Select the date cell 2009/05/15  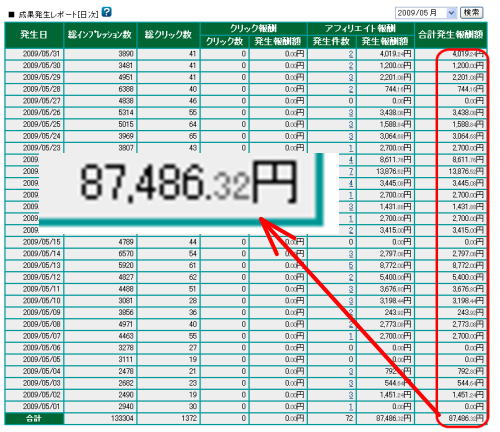pos(34,242)
